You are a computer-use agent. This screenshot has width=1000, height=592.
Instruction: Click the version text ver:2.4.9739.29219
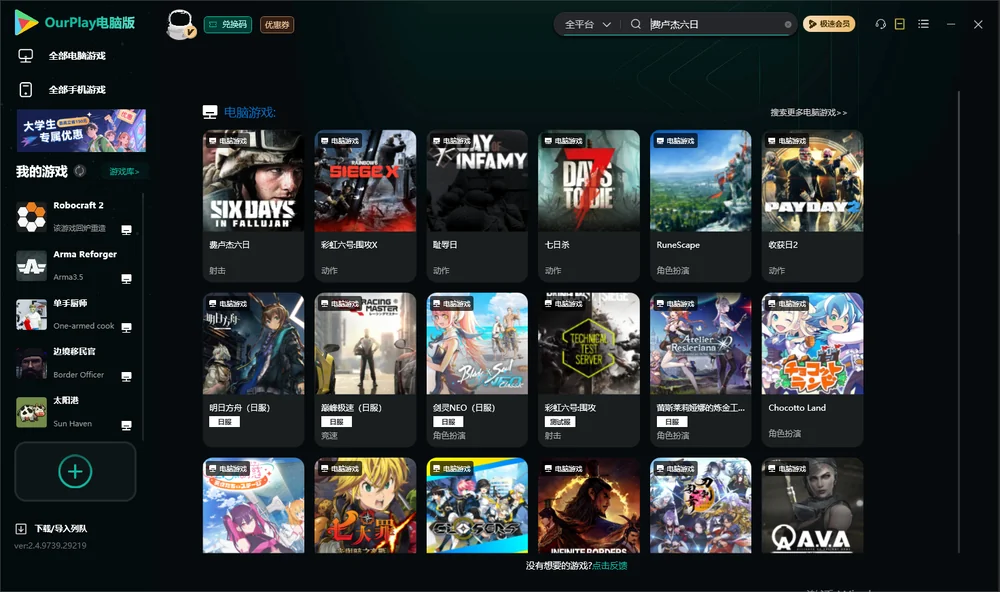tap(50, 545)
